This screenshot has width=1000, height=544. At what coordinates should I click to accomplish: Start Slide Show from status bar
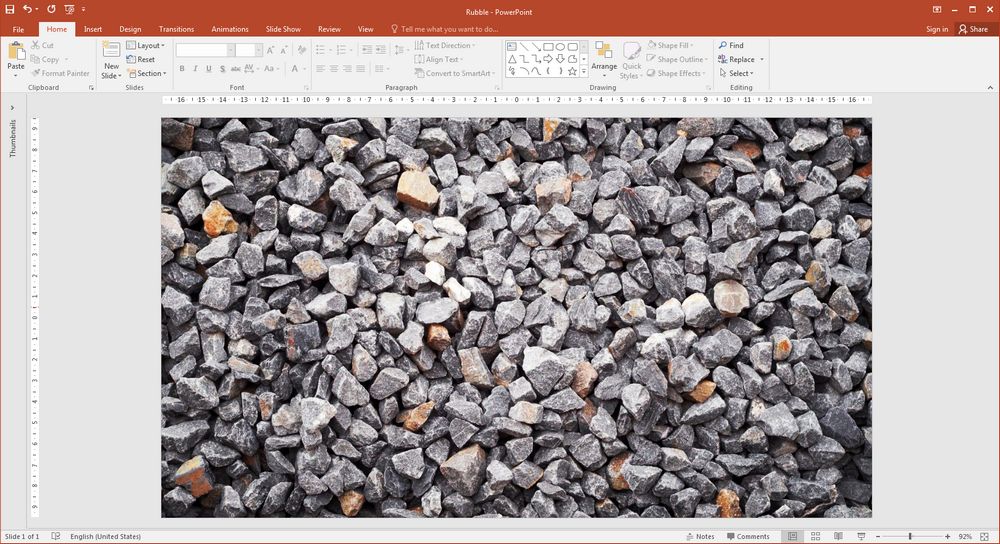coord(861,536)
